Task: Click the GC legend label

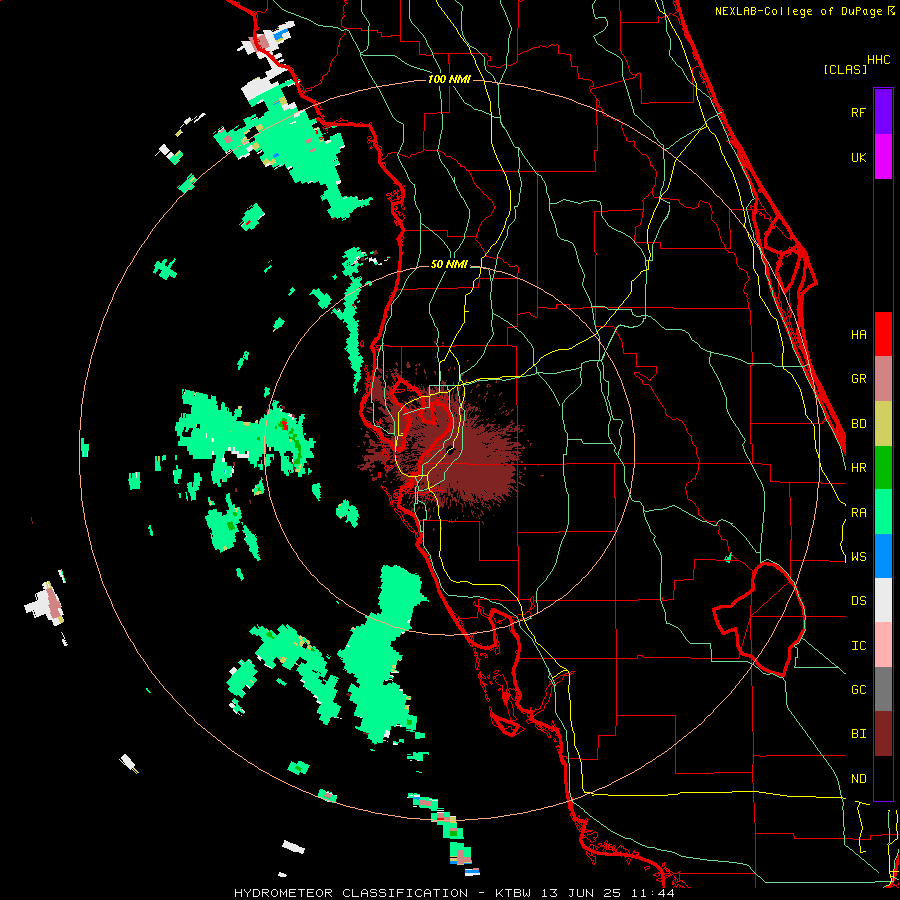Action: (858, 689)
